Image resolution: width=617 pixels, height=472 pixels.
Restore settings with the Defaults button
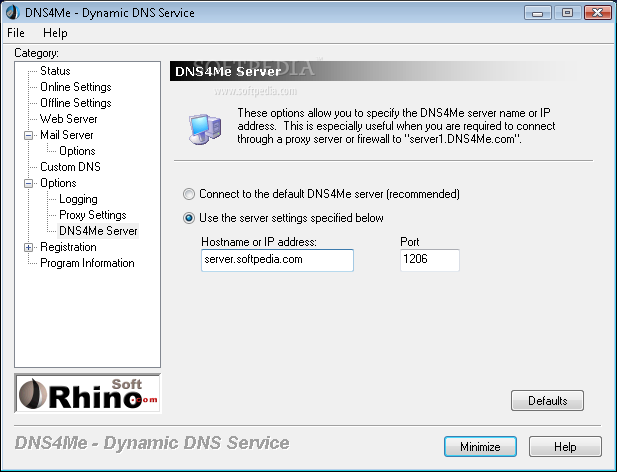tap(547, 400)
